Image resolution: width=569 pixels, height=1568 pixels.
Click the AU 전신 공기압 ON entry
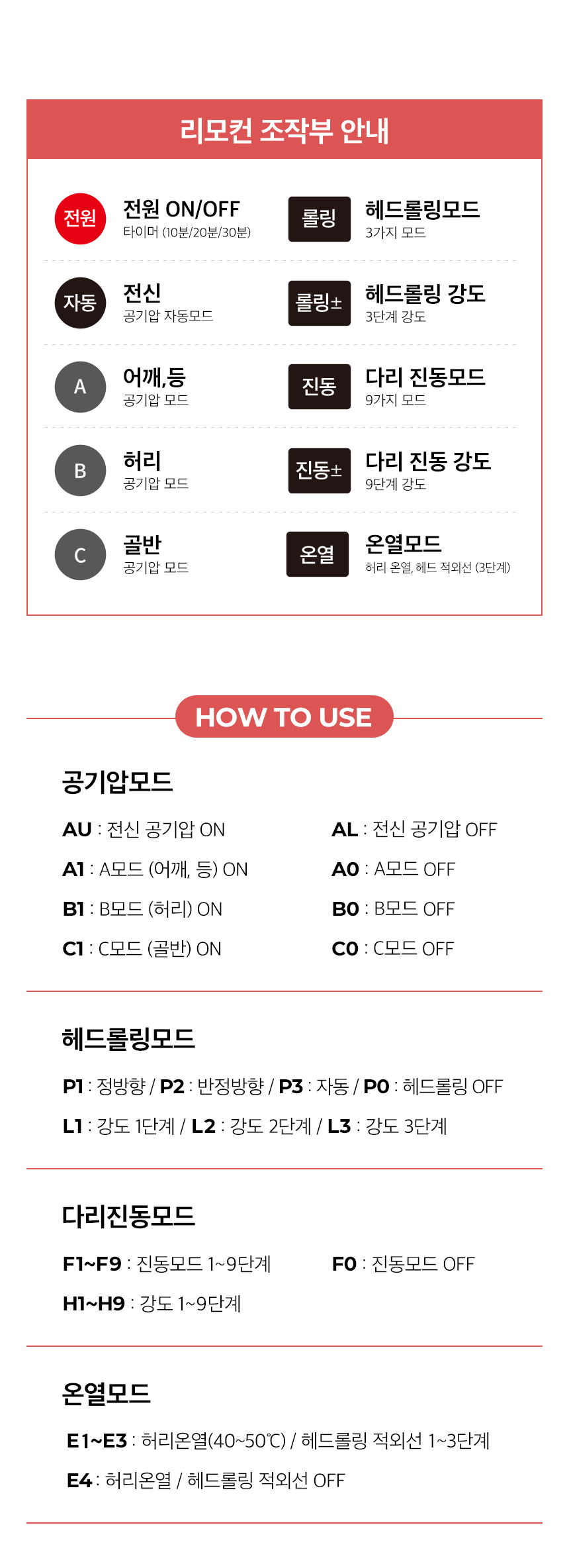click(144, 830)
